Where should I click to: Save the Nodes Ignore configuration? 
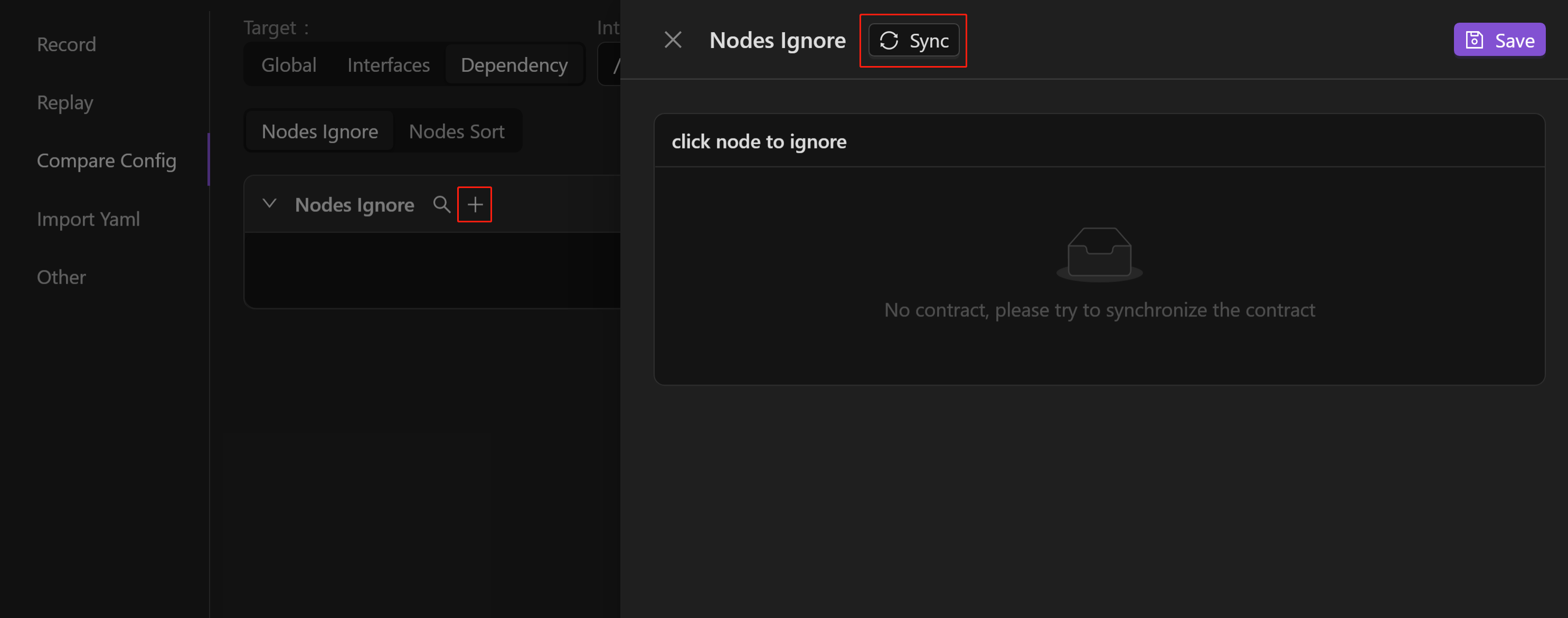[1499, 40]
